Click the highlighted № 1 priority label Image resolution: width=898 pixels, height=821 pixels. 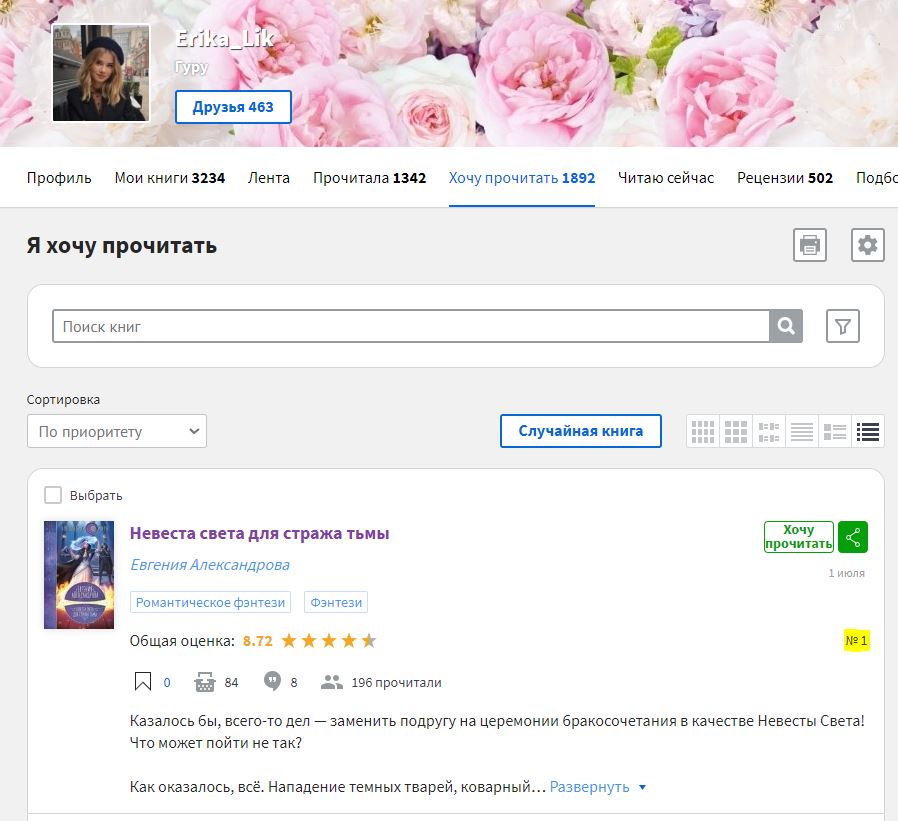coord(857,641)
